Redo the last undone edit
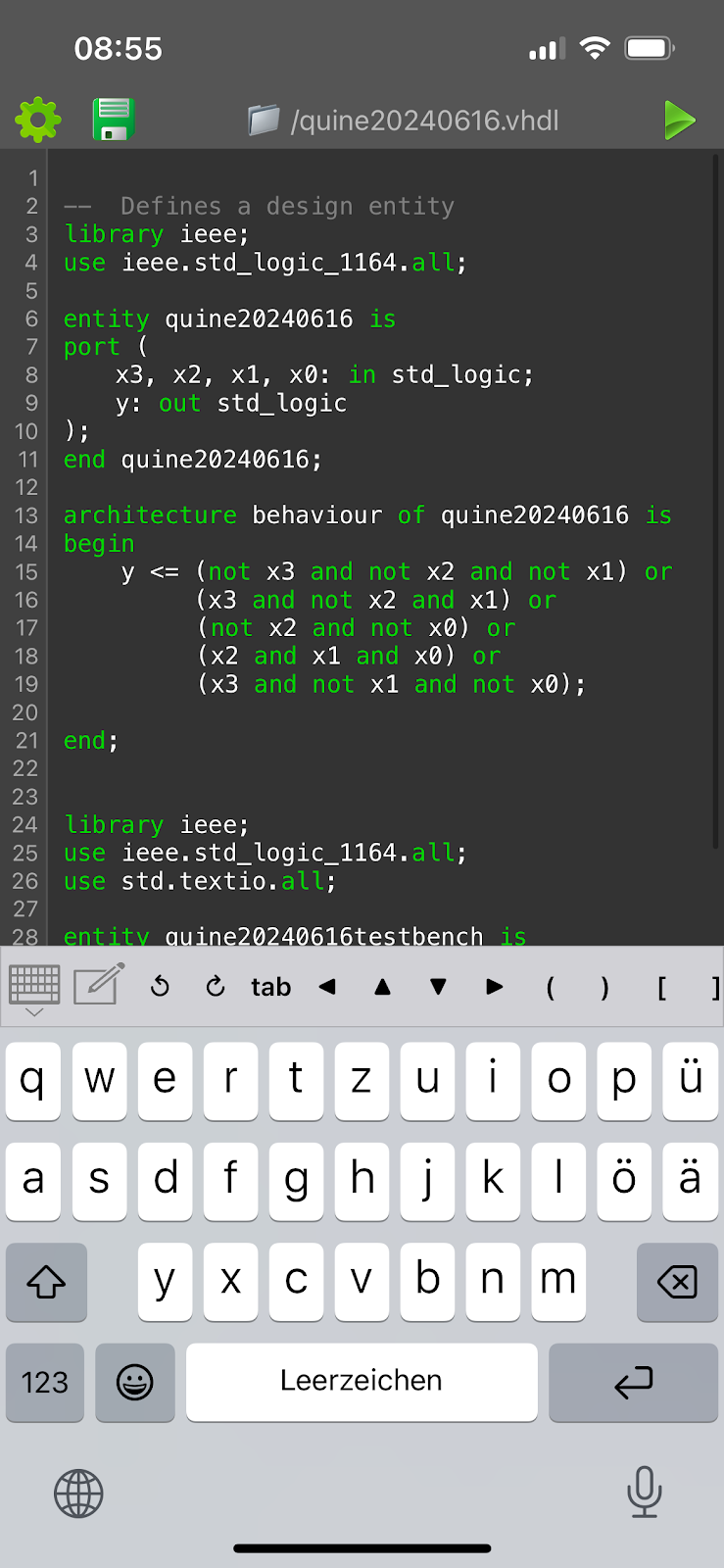 pyautogui.click(x=216, y=987)
